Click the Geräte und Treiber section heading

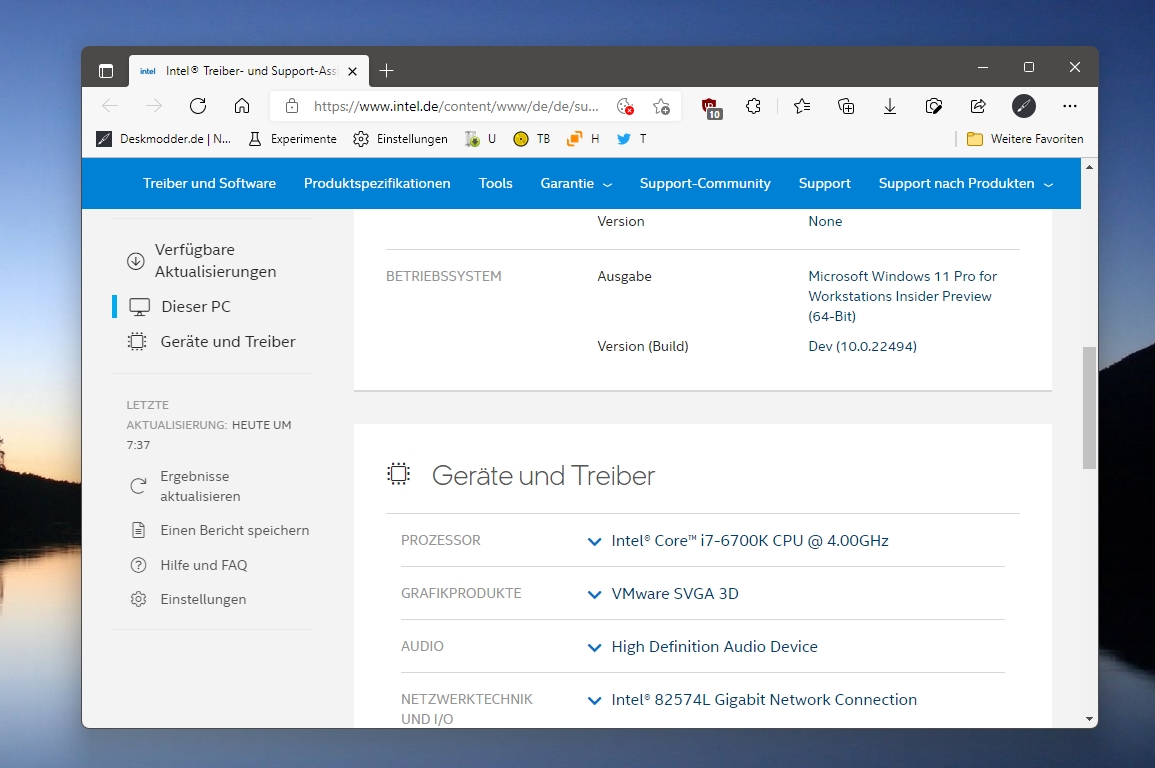(x=543, y=476)
